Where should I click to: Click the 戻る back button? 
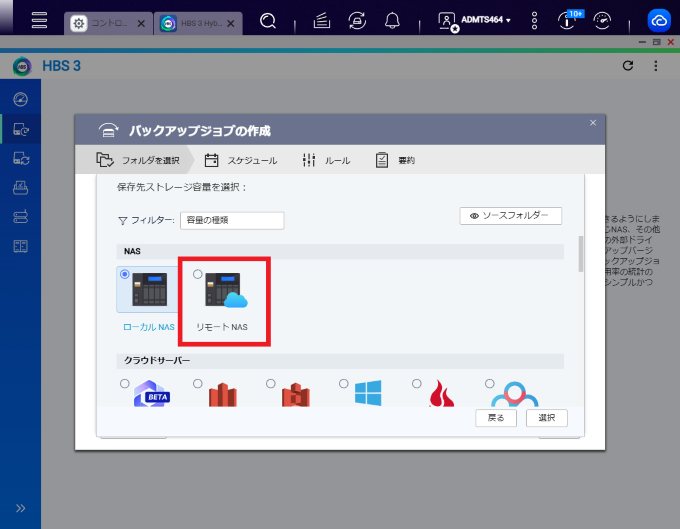coord(496,418)
